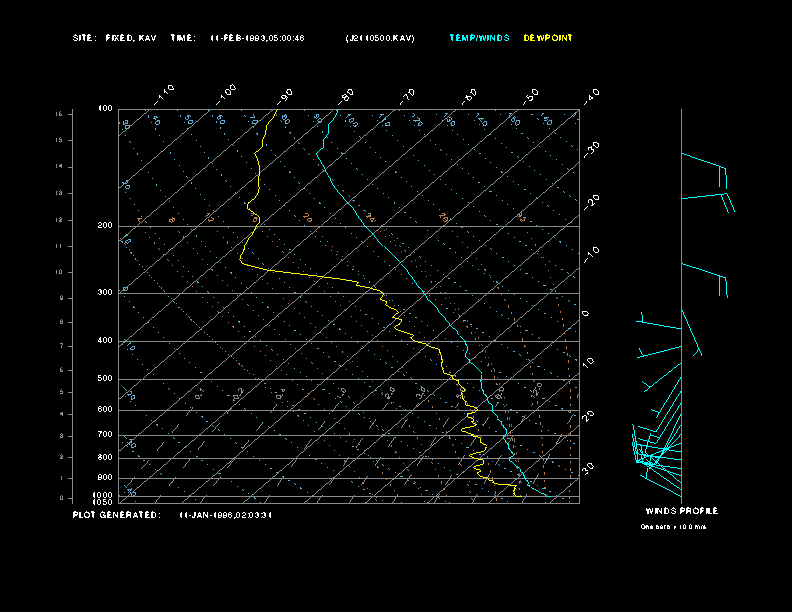This screenshot has height=612, width=792.
Task: Click the 500 pressure level label
Action: coord(105,378)
